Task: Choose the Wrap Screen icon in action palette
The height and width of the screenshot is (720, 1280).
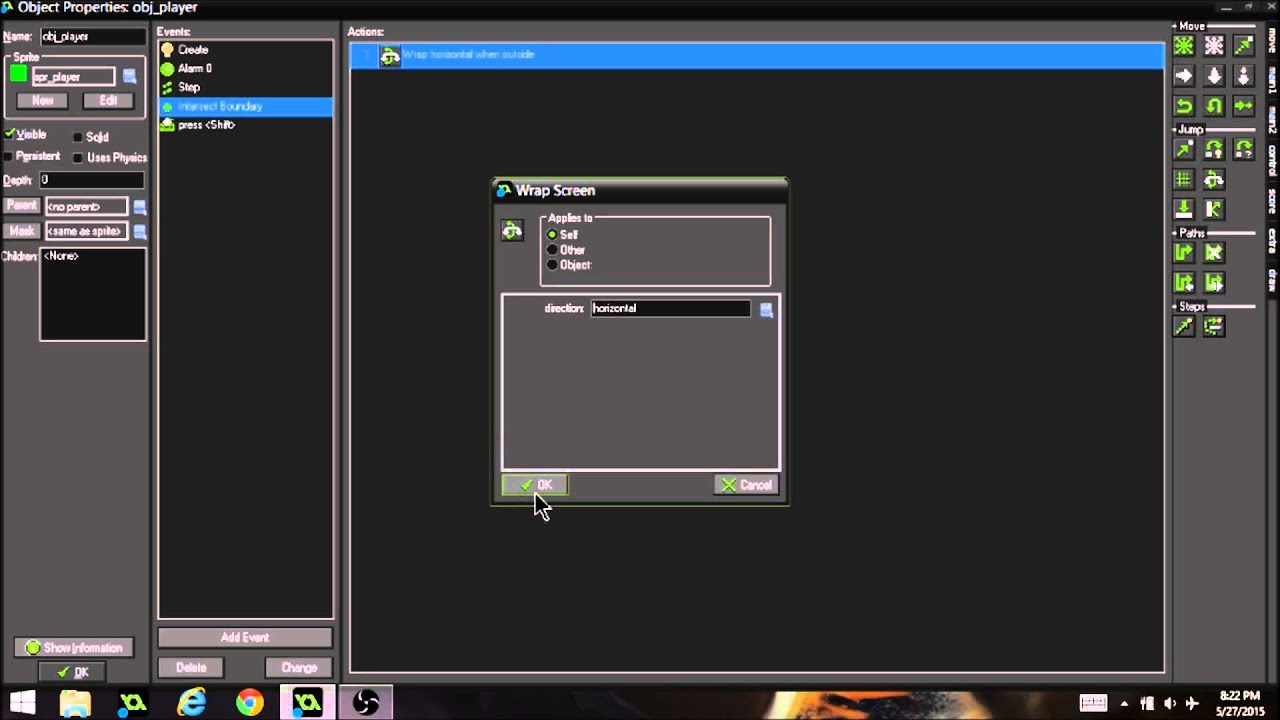Action: pyautogui.click(x=1214, y=180)
